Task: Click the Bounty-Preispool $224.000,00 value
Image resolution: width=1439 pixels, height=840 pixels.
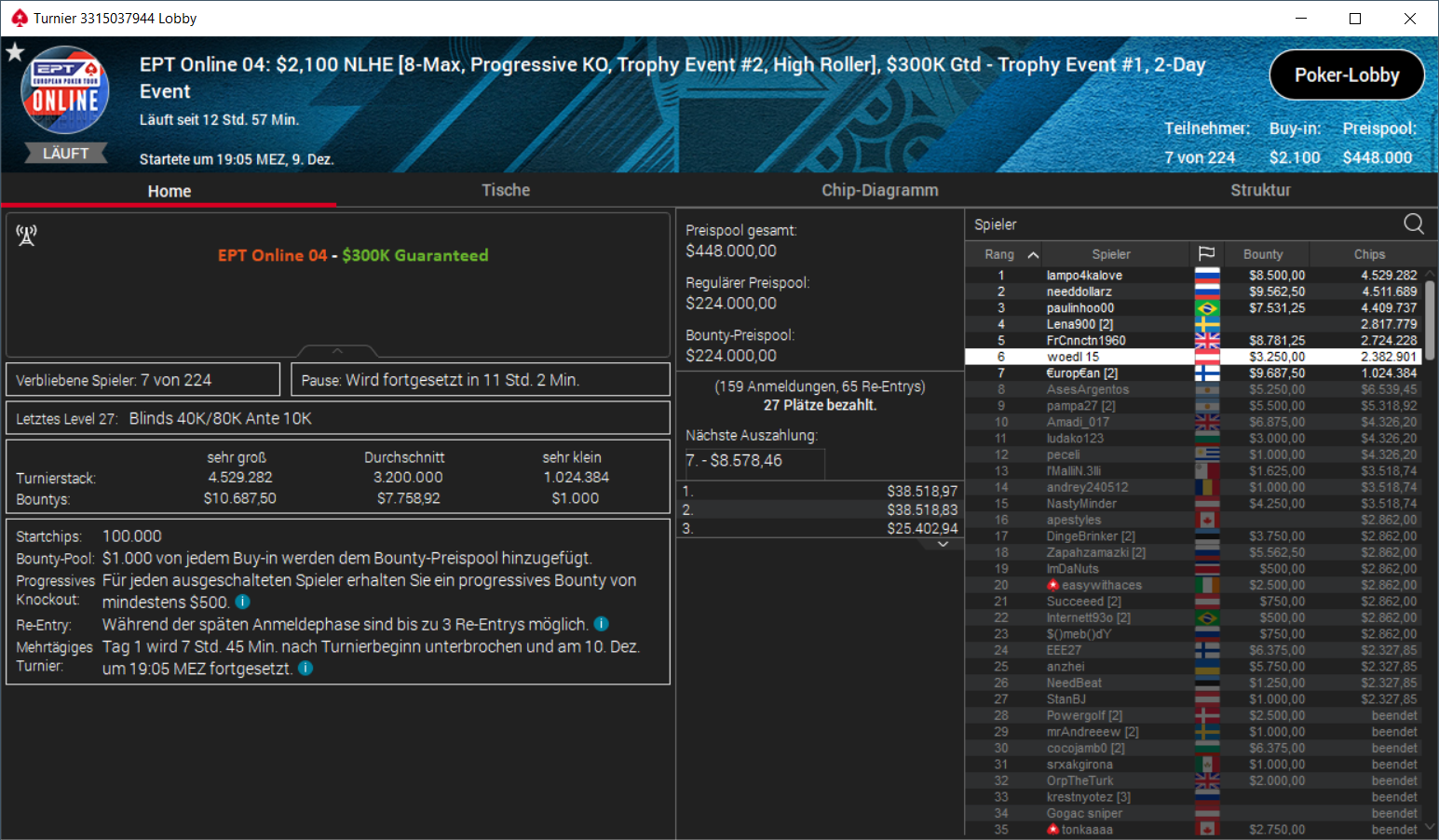Action: coord(731,356)
